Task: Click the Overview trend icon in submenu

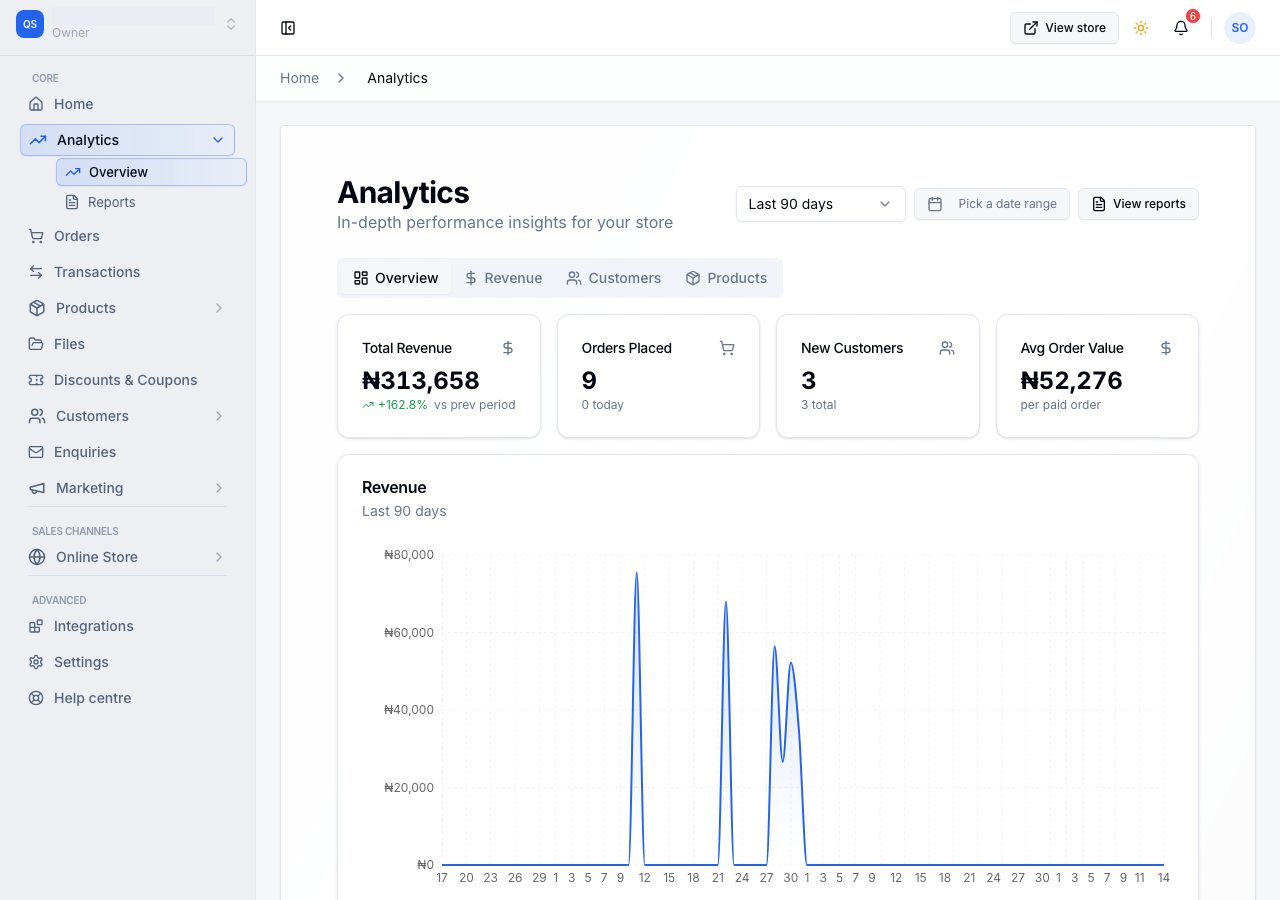Action: 73,172
